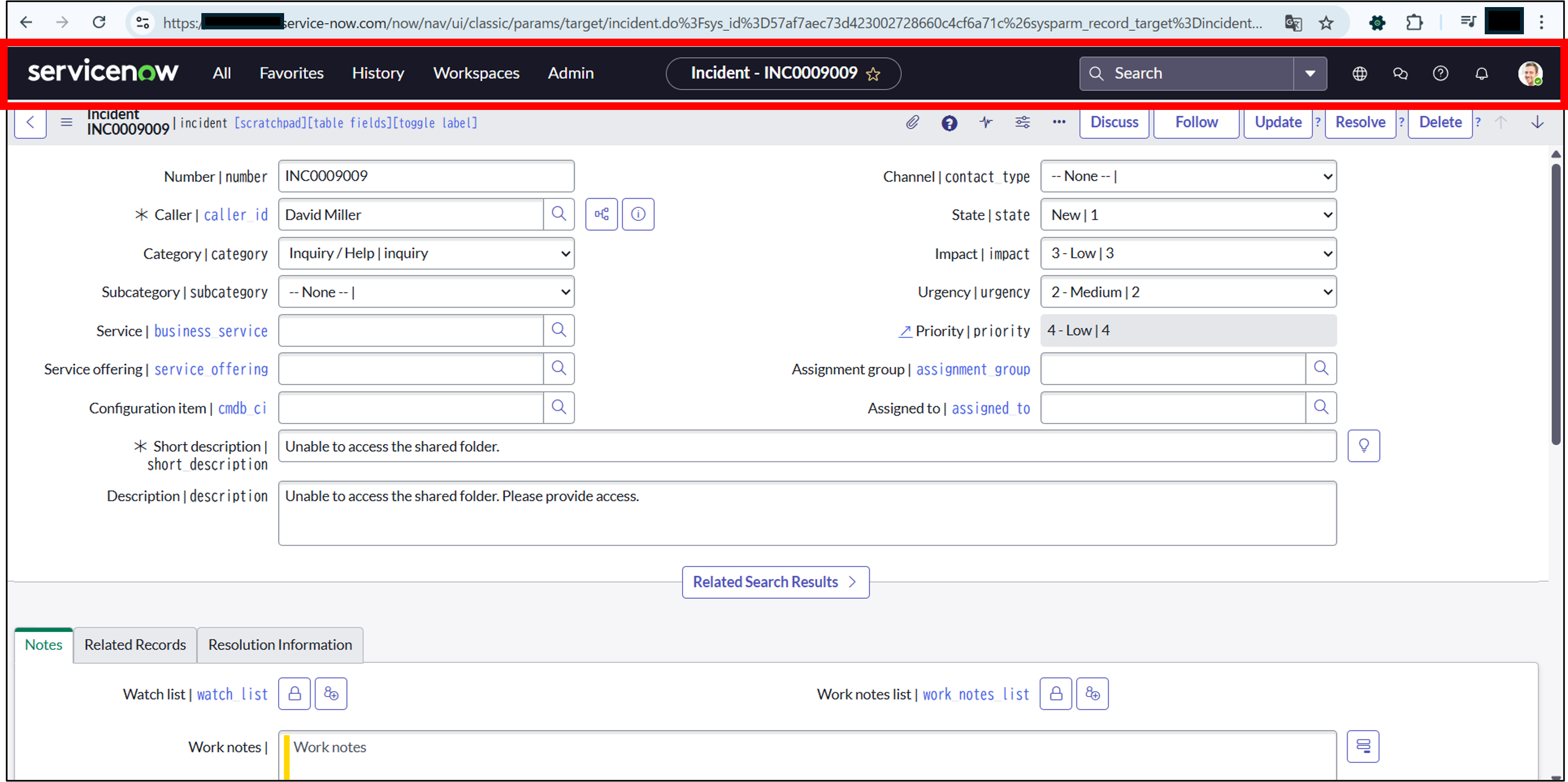Open personalize form sliders icon
Viewport: 1568px width, 782px height.
pos(1022,122)
